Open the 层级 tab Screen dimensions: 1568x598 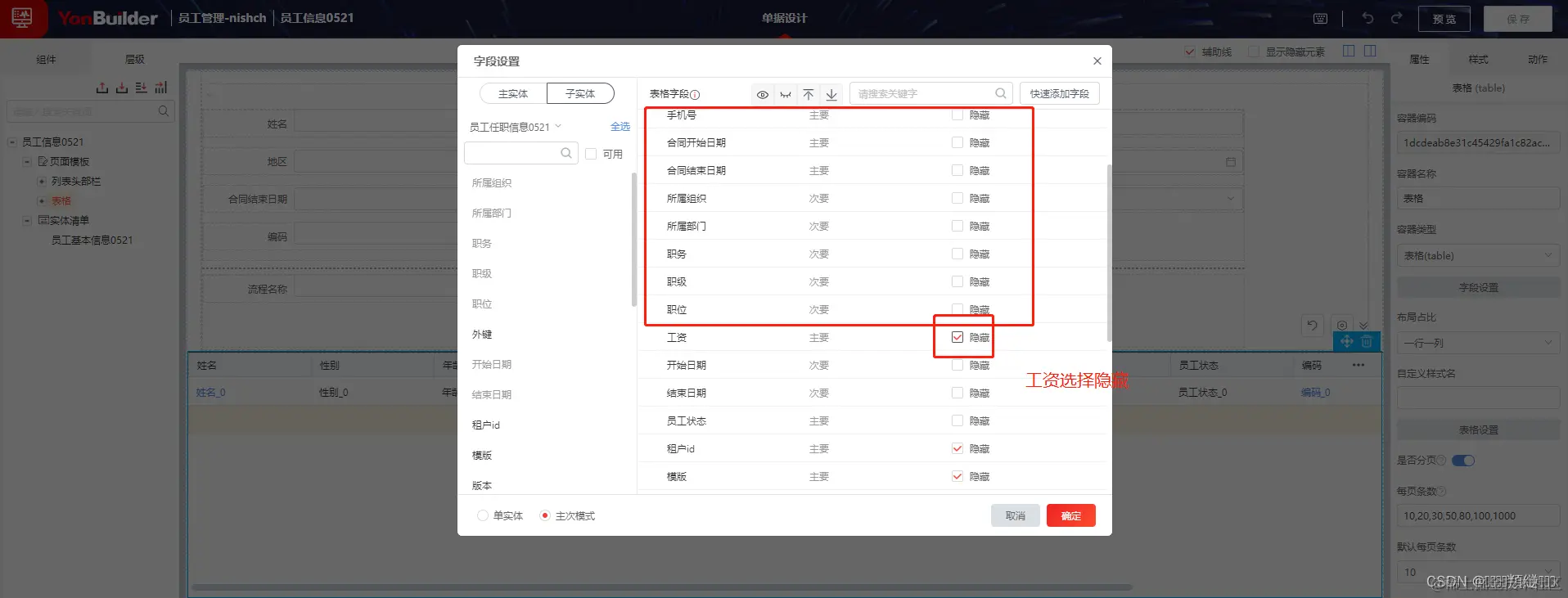click(x=134, y=59)
